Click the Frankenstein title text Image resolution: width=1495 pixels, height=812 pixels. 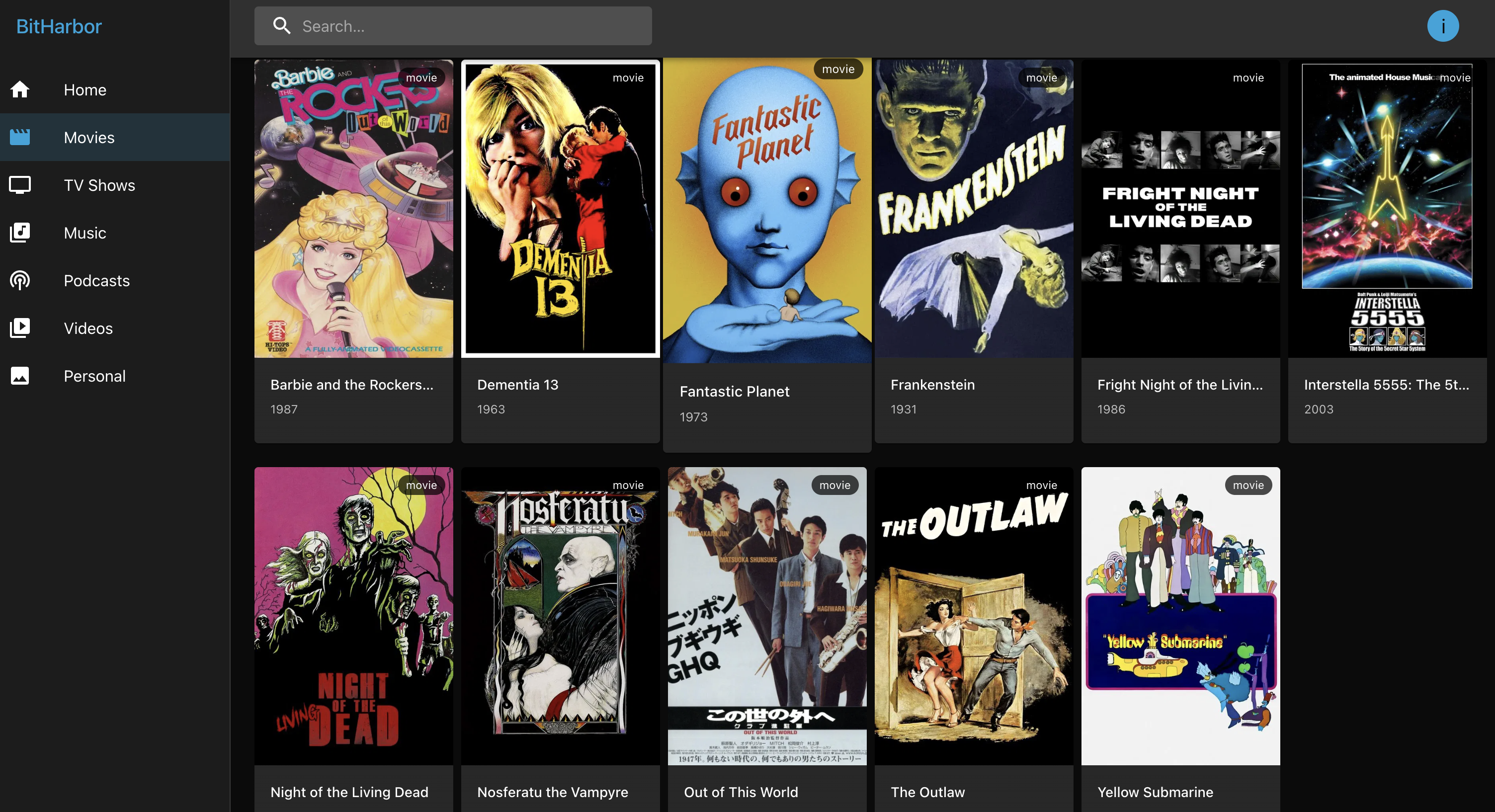coord(932,385)
